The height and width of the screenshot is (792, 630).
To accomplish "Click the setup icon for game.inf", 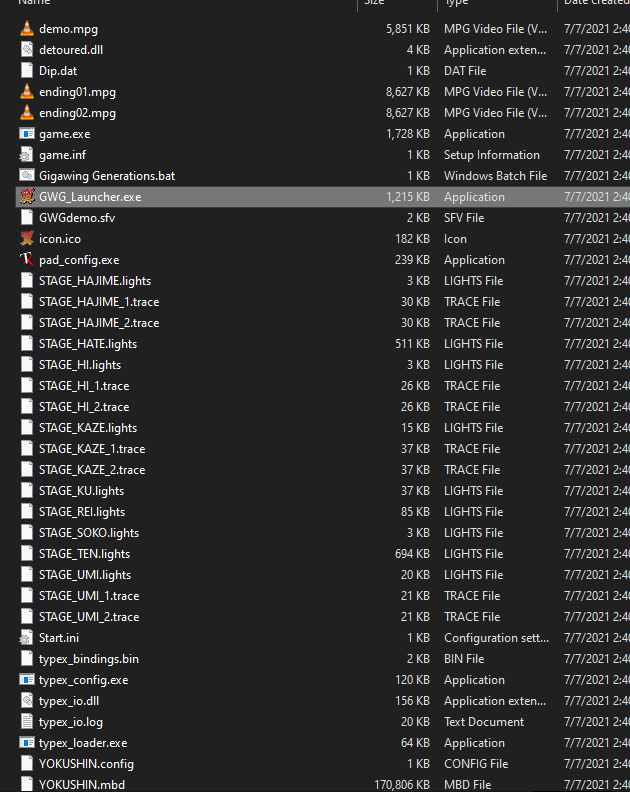I will pyautogui.click(x=27, y=155).
